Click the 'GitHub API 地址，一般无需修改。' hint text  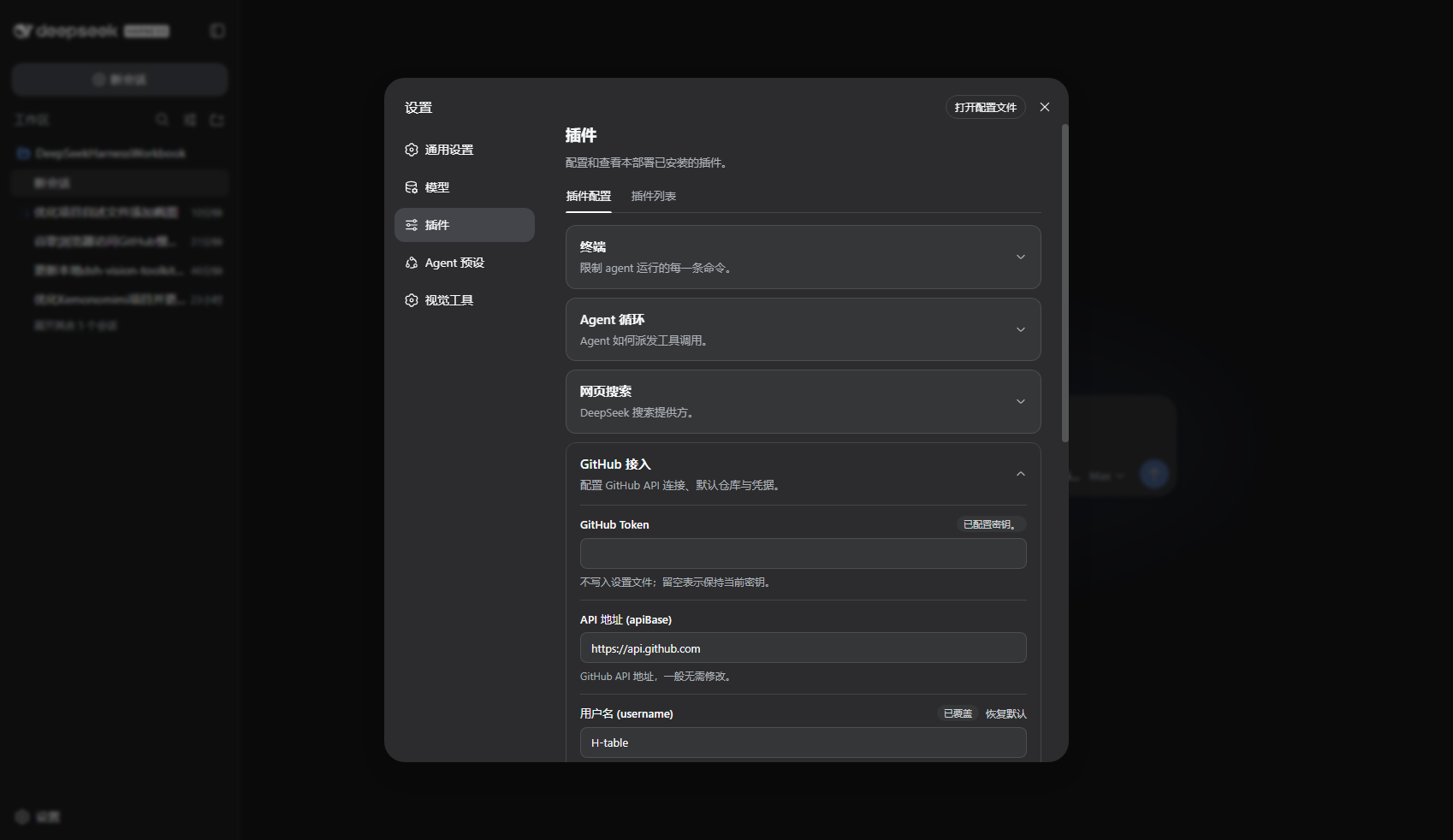pyautogui.click(x=658, y=677)
